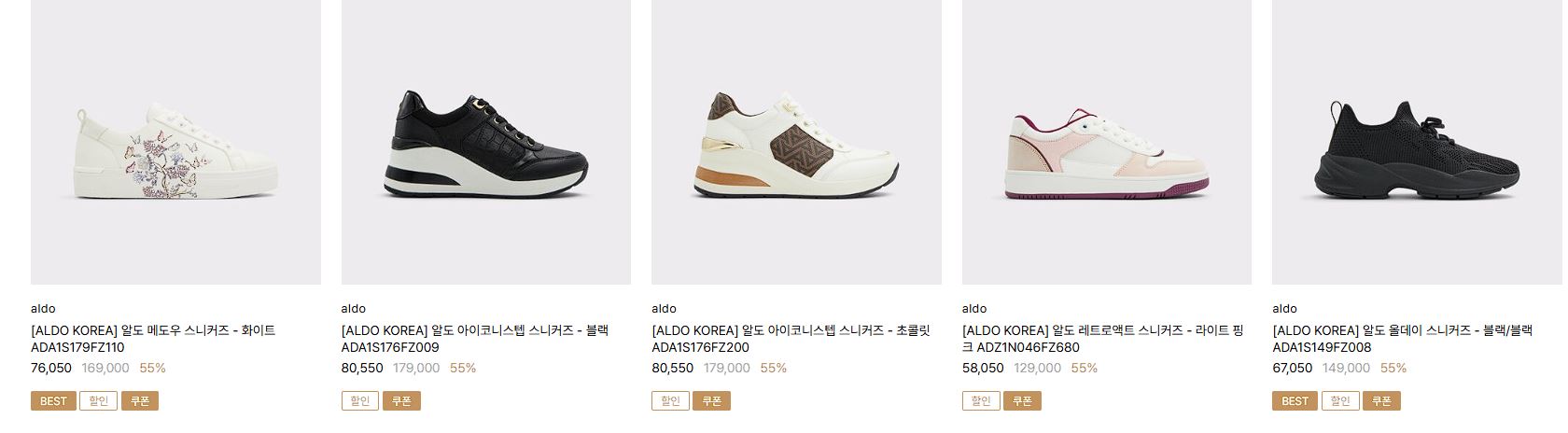Click the 올데이 스니커즈 블랙/블랙 product title
Viewport: 1568px width, 433px height.
point(1402,339)
